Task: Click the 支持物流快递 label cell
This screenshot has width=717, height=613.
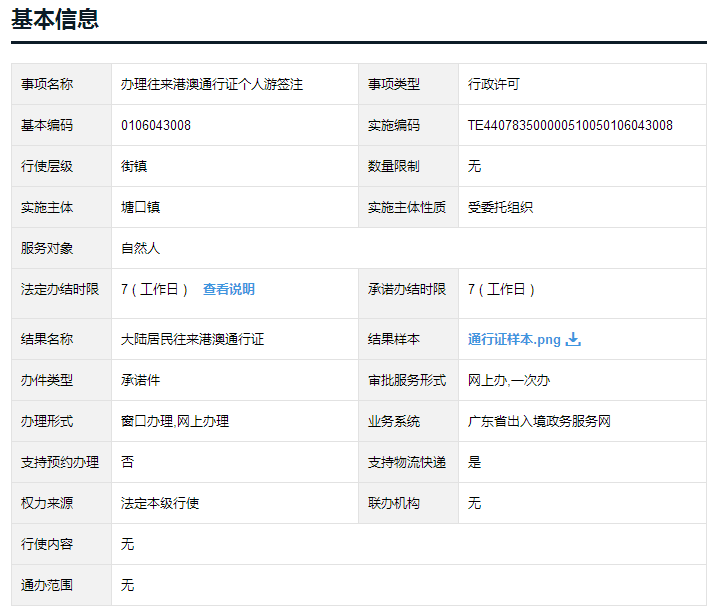Action: [x=407, y=462]
